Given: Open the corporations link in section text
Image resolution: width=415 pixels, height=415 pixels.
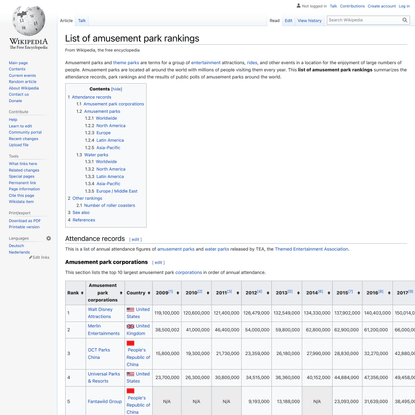Looking at the screenshot, I should (188, 272).
